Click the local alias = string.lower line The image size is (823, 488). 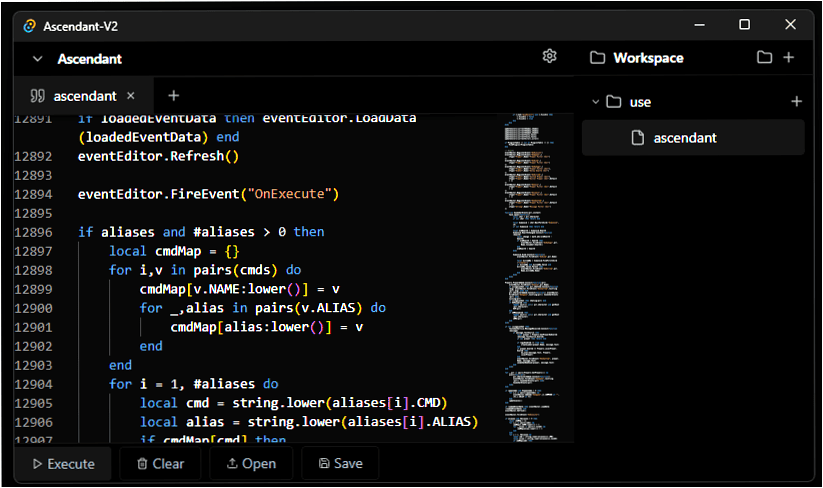tap(309, 422)
